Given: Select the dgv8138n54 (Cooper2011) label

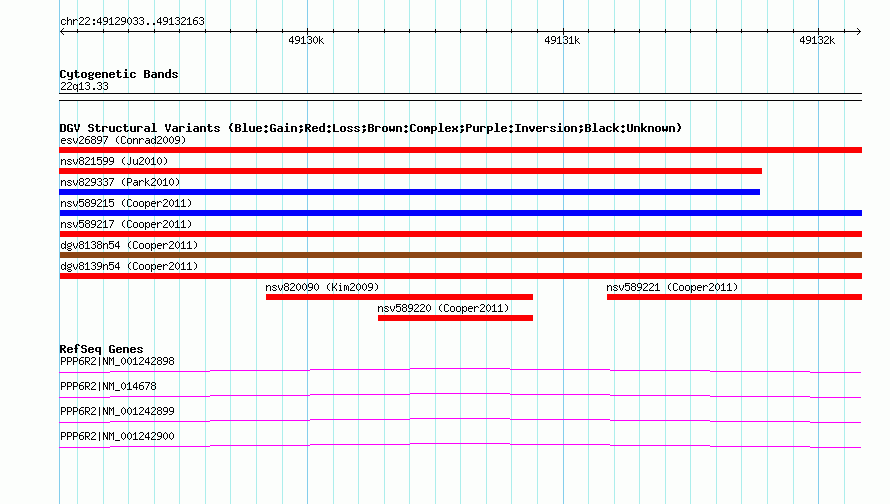Looking at the screenshot, I should point(129,245).
